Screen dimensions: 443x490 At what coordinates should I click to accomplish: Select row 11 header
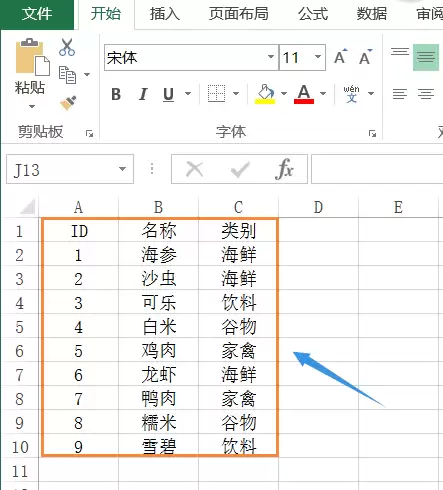20,471
